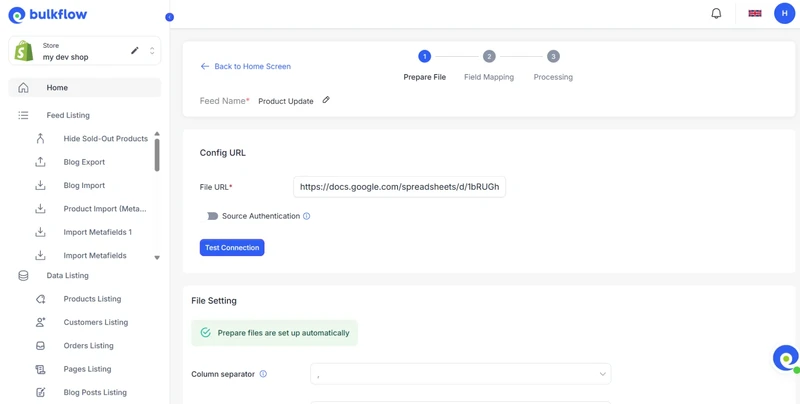Go Back to Home Screen
Image resolution: width=800 pixels, height=404 pixels.
(246, 66)
